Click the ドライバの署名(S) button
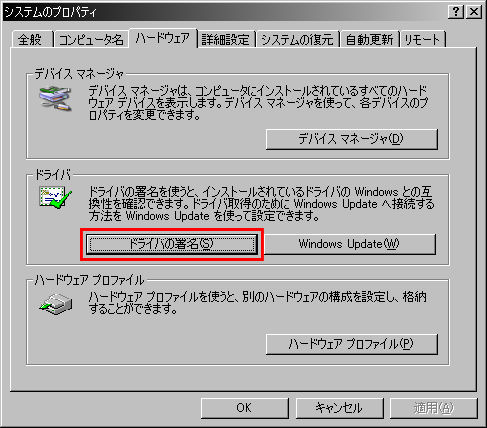The image size is (487, 428). (172, 244)
